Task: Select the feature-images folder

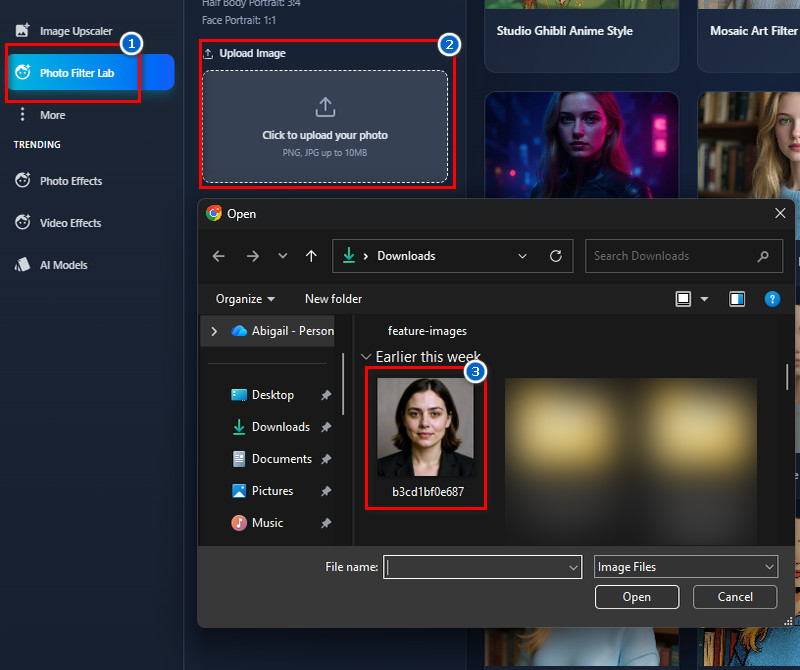Action: tap(427, 331)
